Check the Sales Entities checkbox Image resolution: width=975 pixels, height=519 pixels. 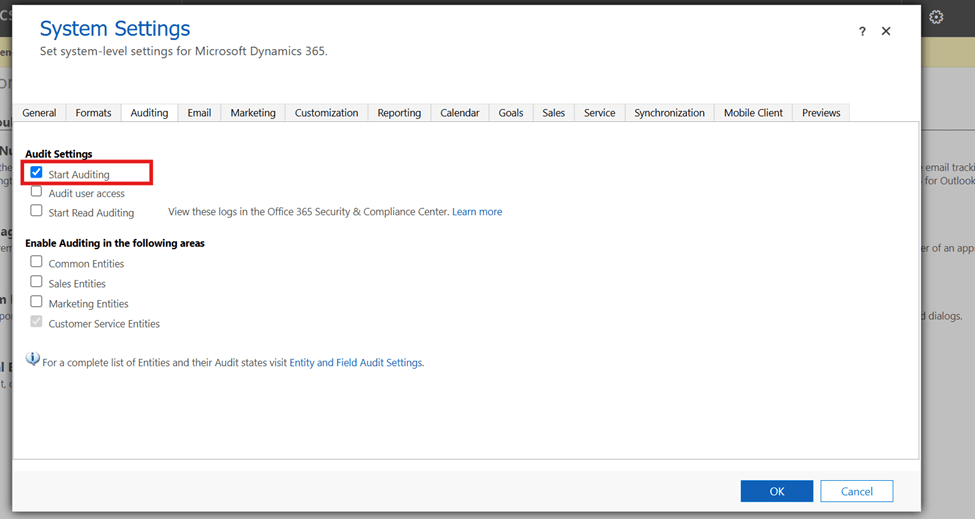click(x=37, y=282)
